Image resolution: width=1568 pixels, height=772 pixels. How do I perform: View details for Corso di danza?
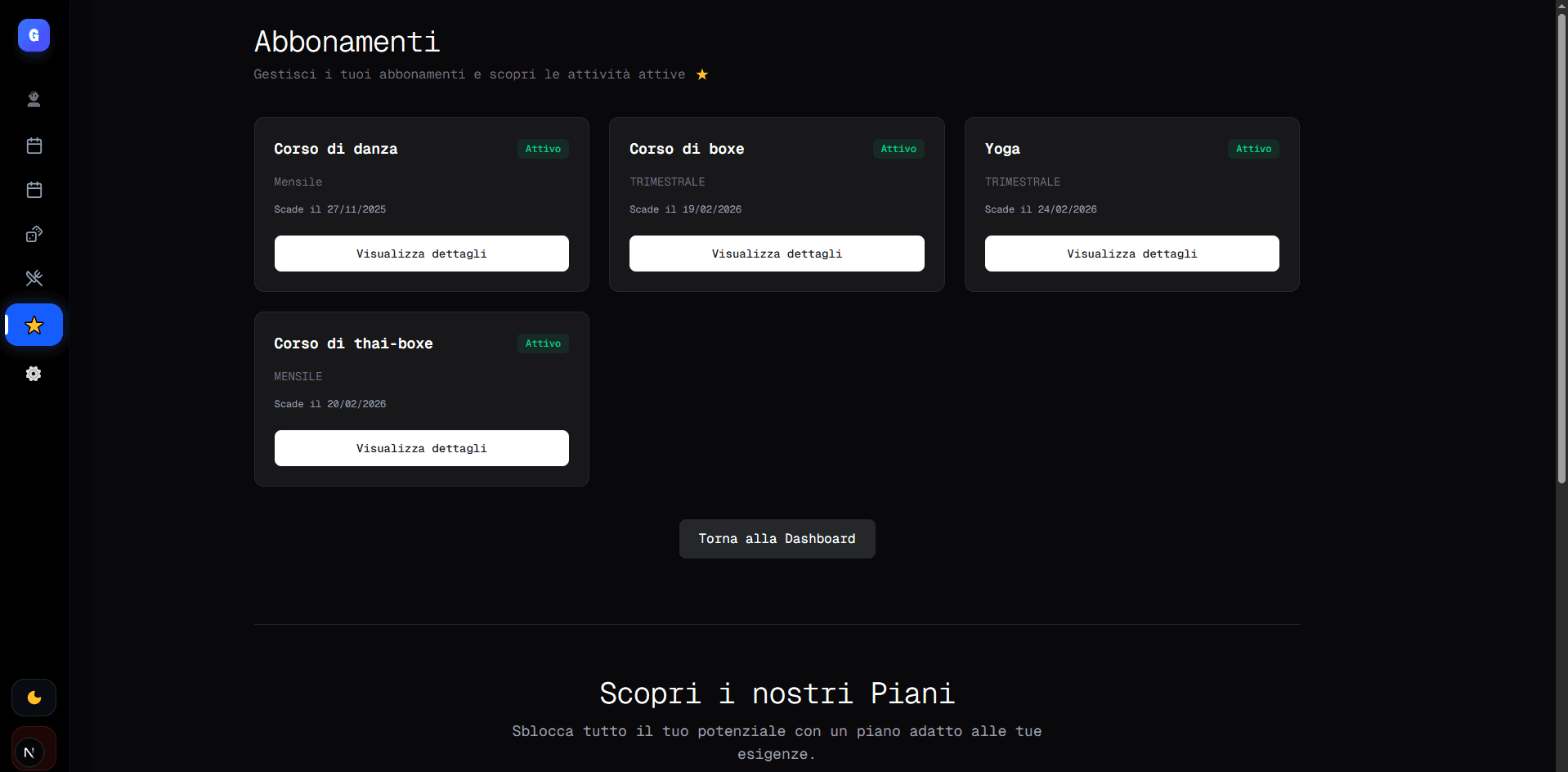point(421,254)
